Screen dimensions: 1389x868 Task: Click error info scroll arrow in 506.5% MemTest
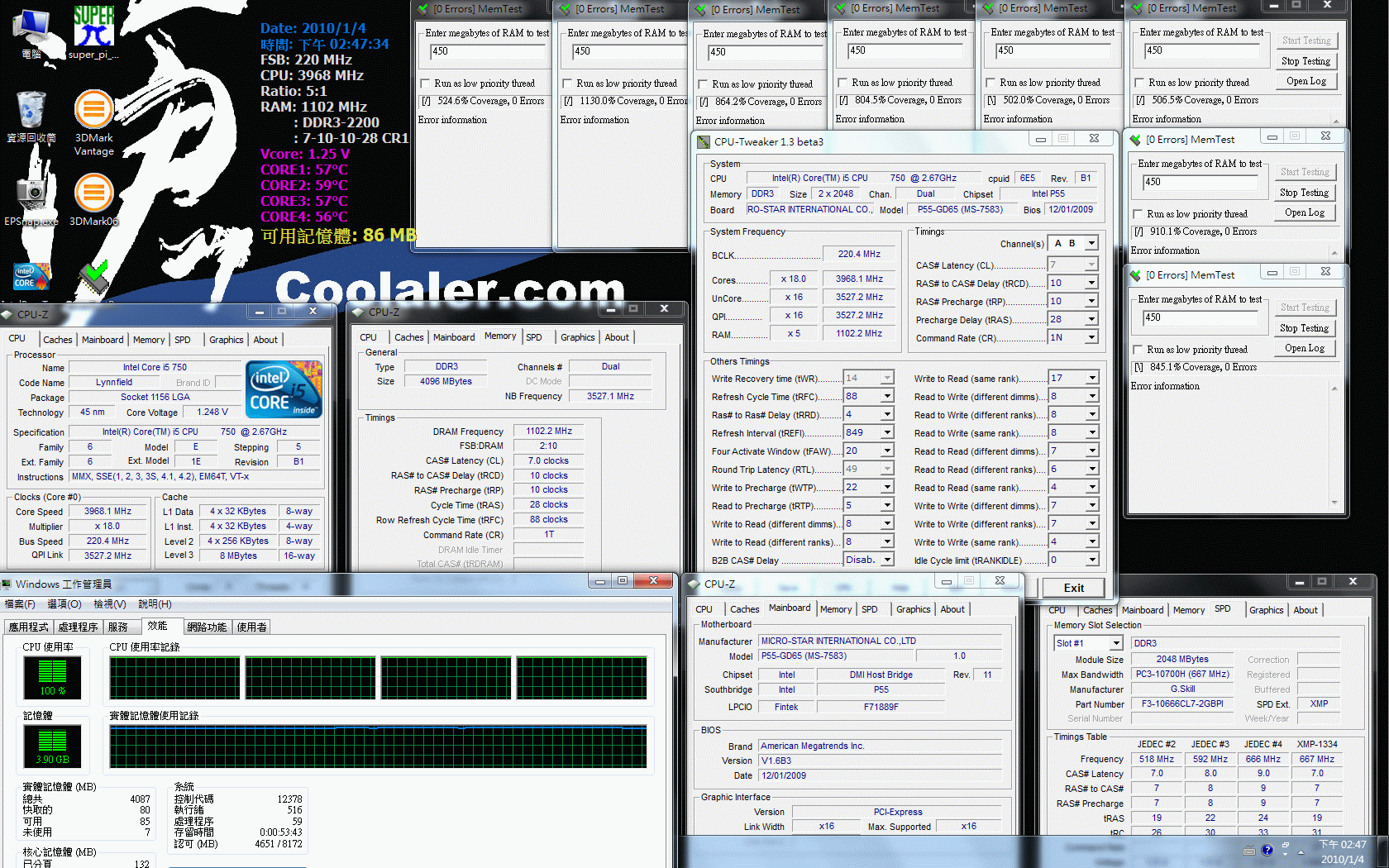pos(1336,121)
